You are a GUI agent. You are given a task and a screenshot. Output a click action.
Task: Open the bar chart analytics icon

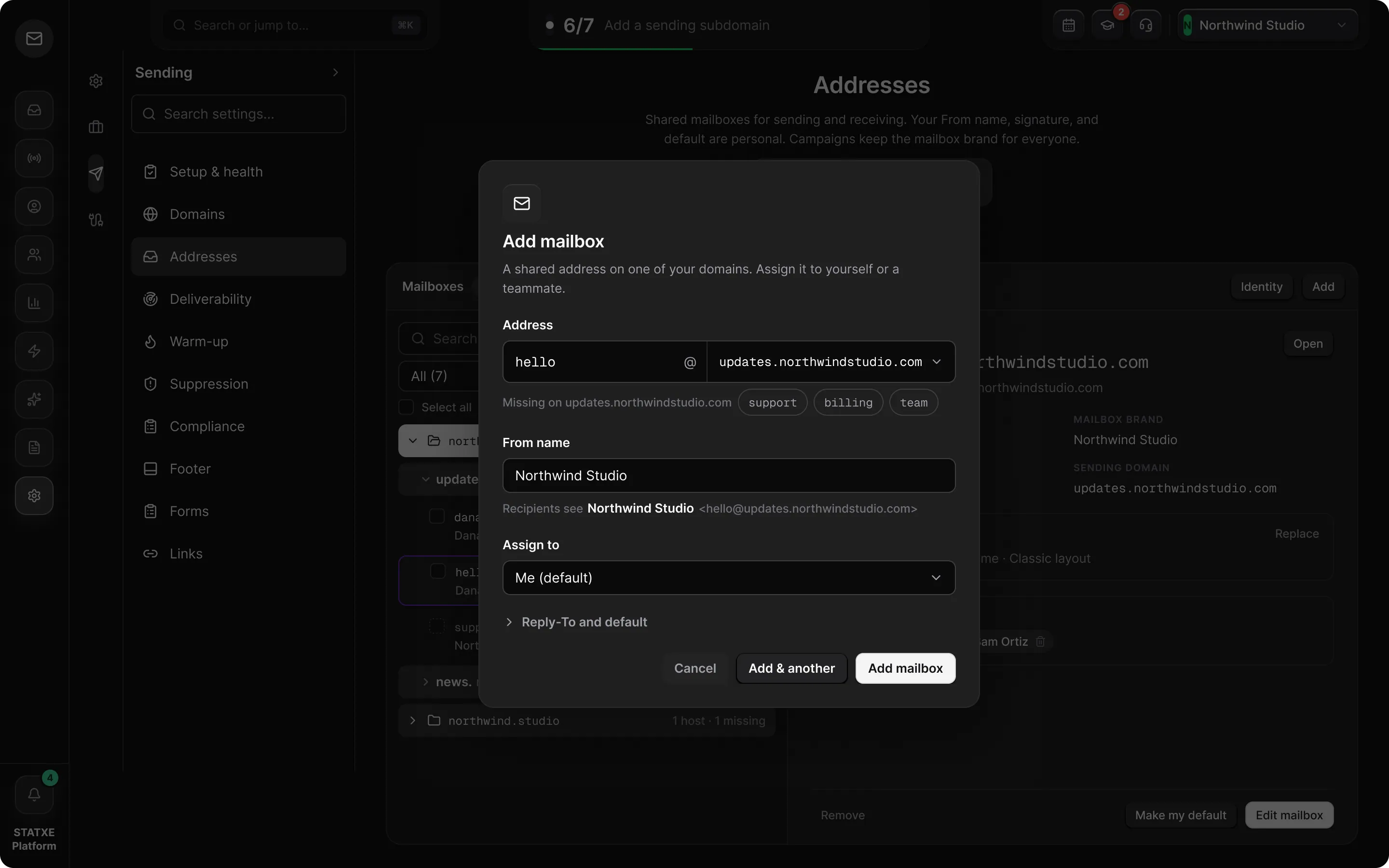(34, 302)
